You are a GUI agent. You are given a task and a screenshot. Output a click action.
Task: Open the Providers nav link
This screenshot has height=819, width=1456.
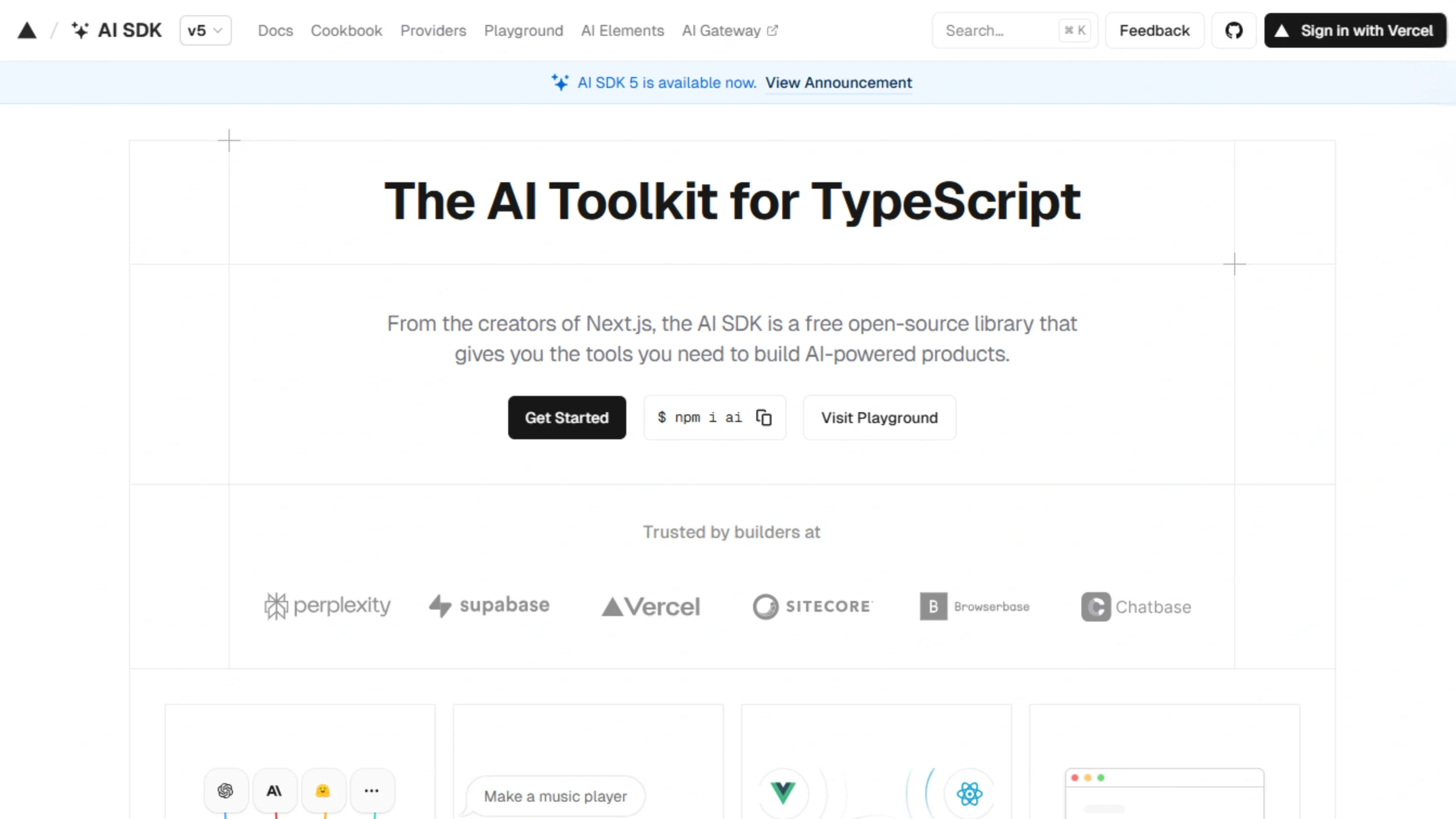click(x=433, y=31)
